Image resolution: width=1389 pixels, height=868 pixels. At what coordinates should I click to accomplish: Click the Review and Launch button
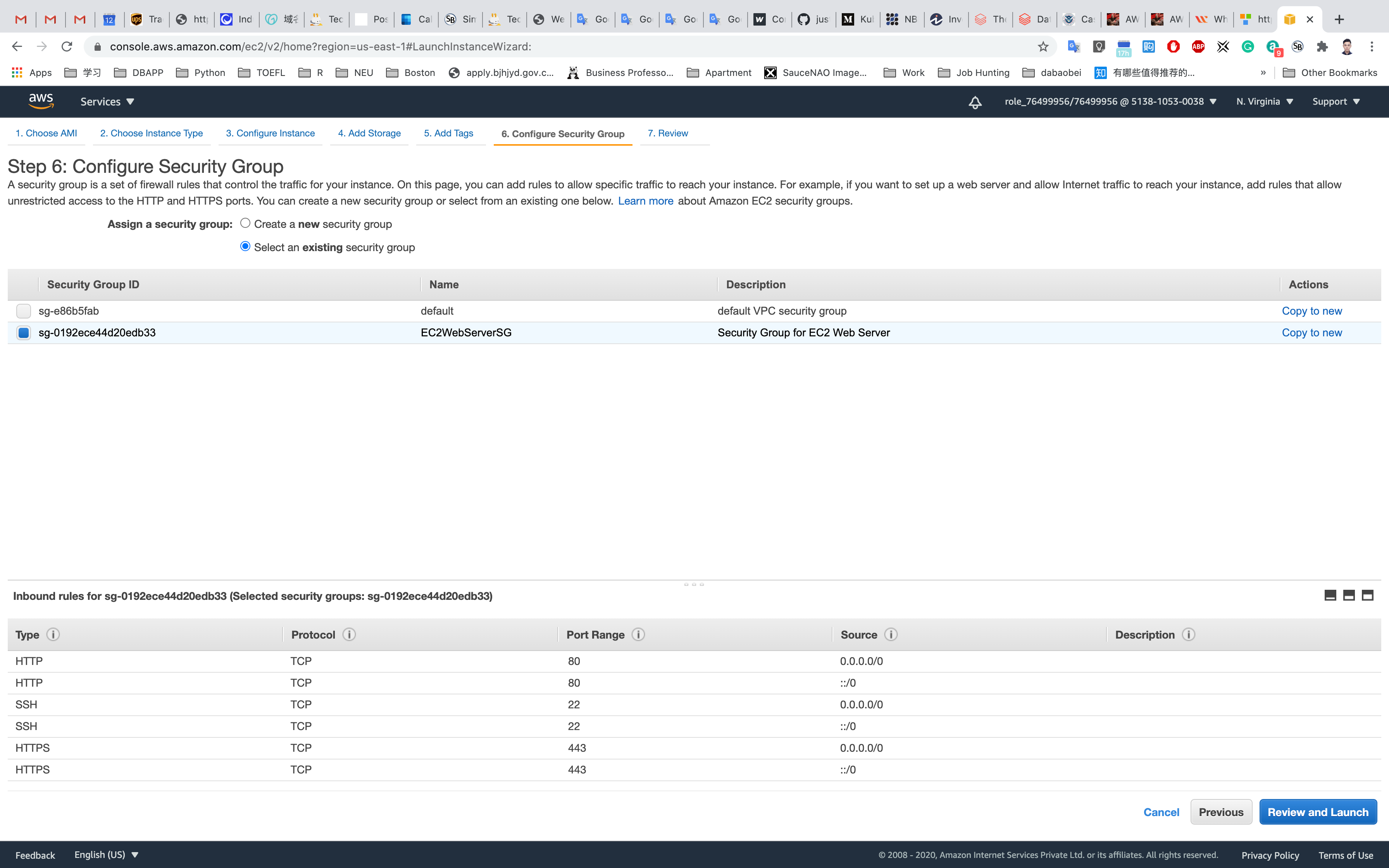coord(1317,812)
